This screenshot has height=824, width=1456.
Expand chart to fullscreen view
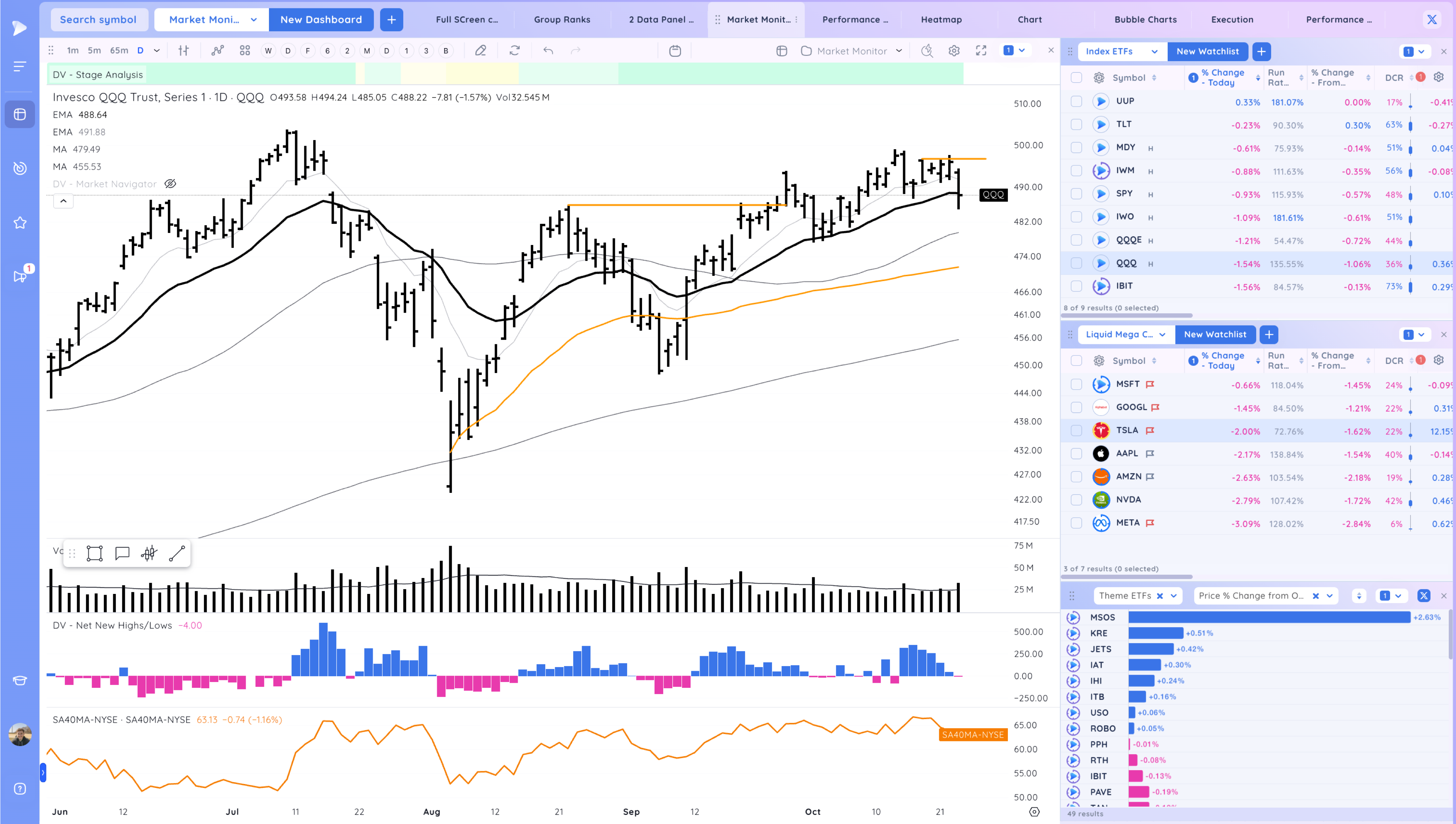[981, 50]
